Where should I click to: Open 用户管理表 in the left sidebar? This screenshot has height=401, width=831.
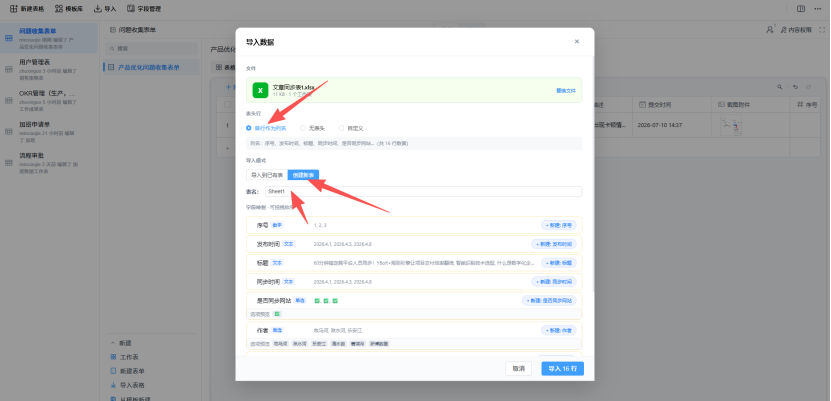coord(49,69)
